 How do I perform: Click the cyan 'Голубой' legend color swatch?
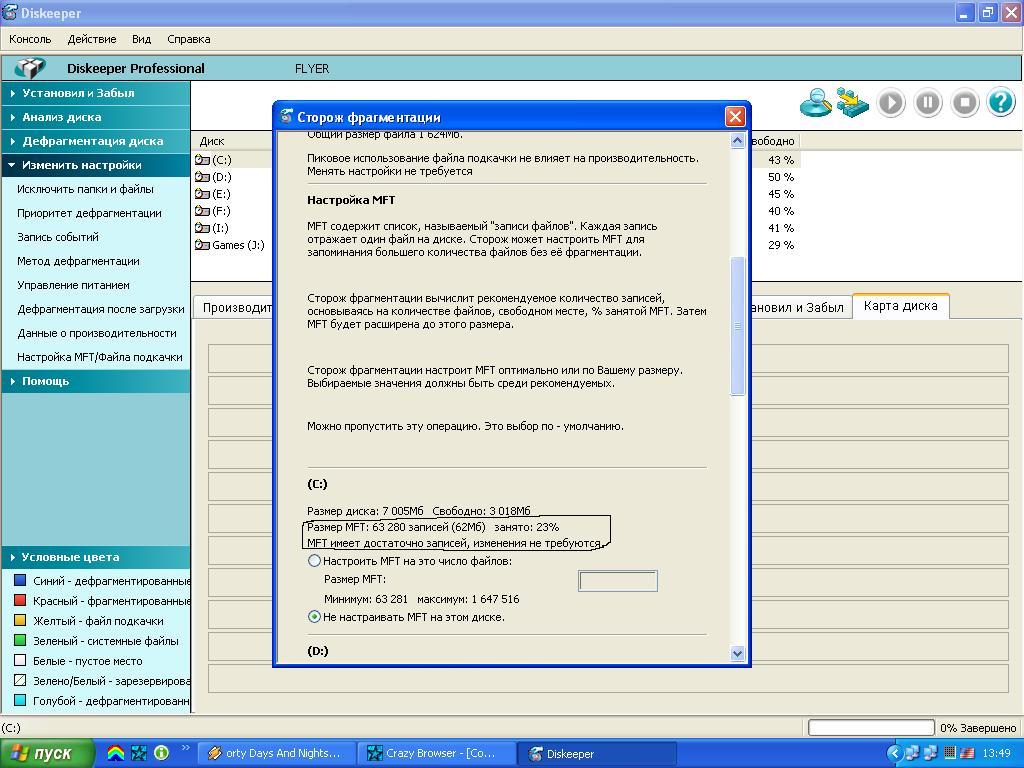(x=20, y=701)
